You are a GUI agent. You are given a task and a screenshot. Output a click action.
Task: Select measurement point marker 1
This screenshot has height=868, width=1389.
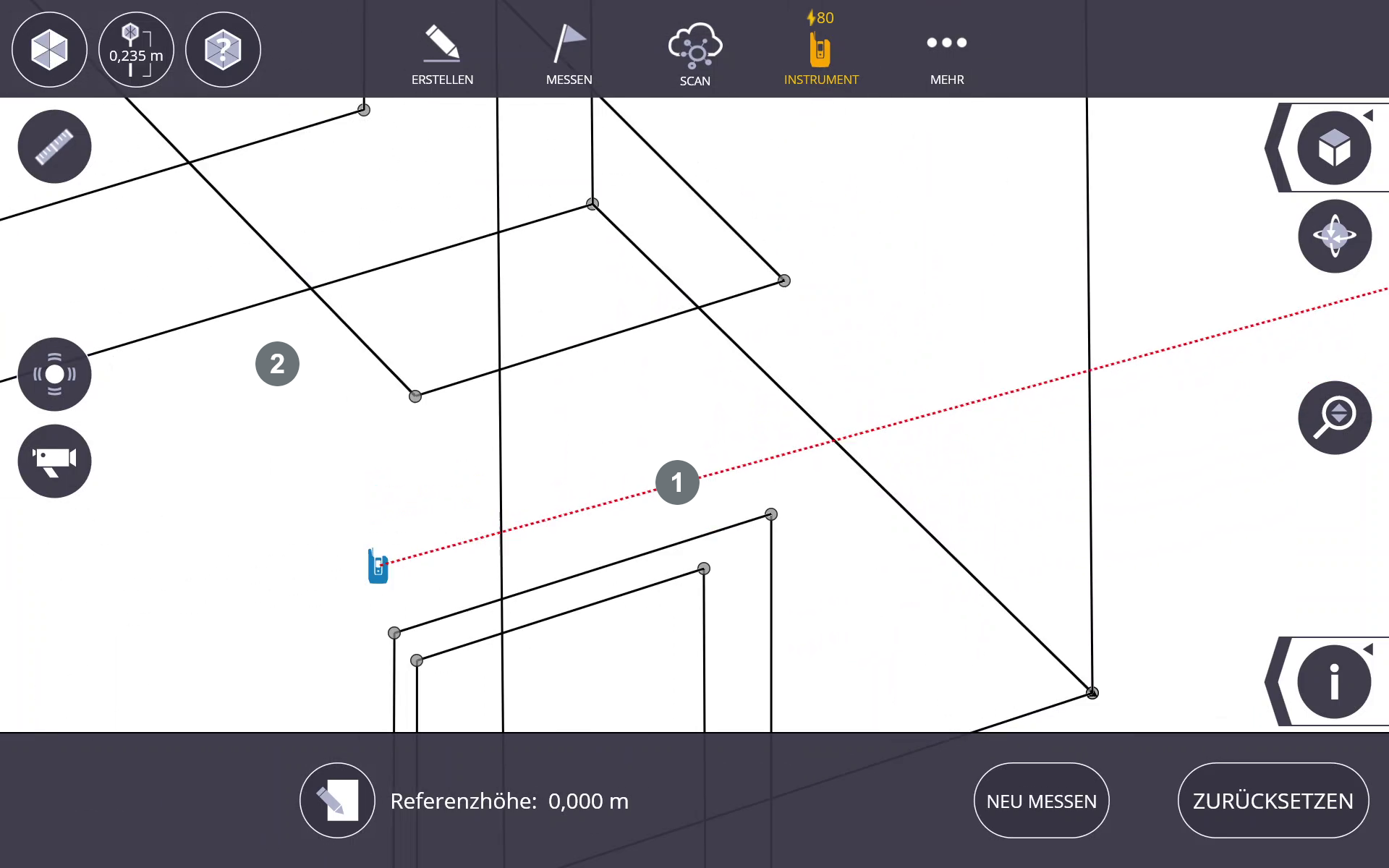677,482
